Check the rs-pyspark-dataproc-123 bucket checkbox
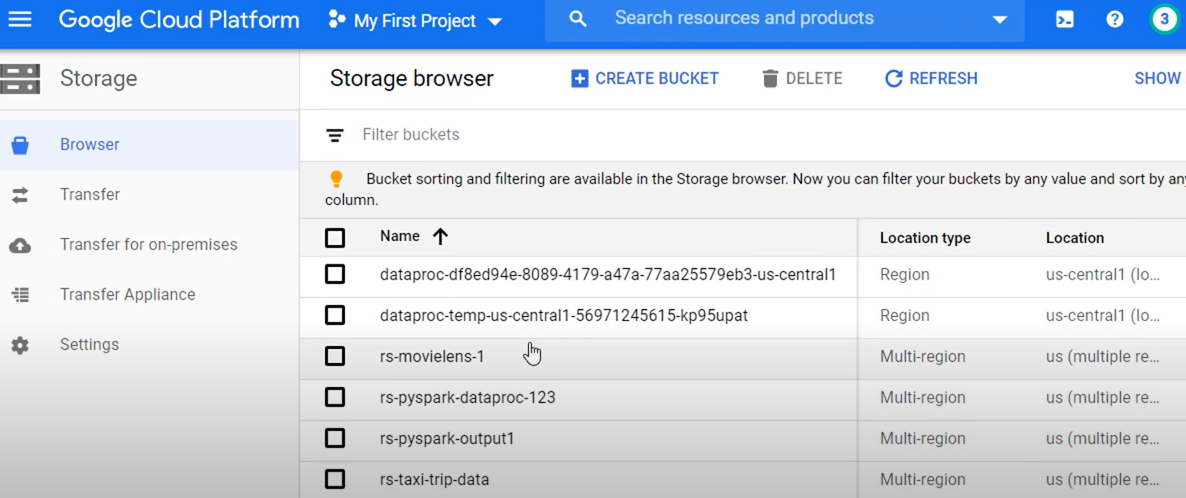Screen dimensions: 1186x498 point(335,397)
